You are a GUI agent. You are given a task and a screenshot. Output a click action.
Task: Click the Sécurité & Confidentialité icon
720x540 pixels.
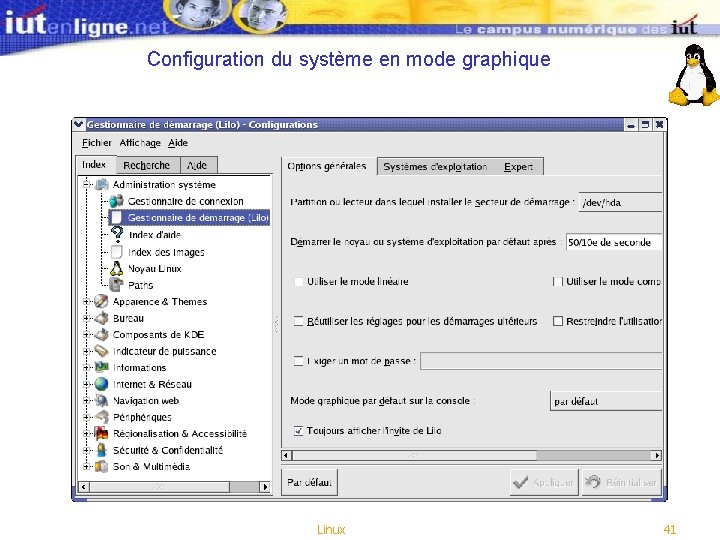click(101, 450)
